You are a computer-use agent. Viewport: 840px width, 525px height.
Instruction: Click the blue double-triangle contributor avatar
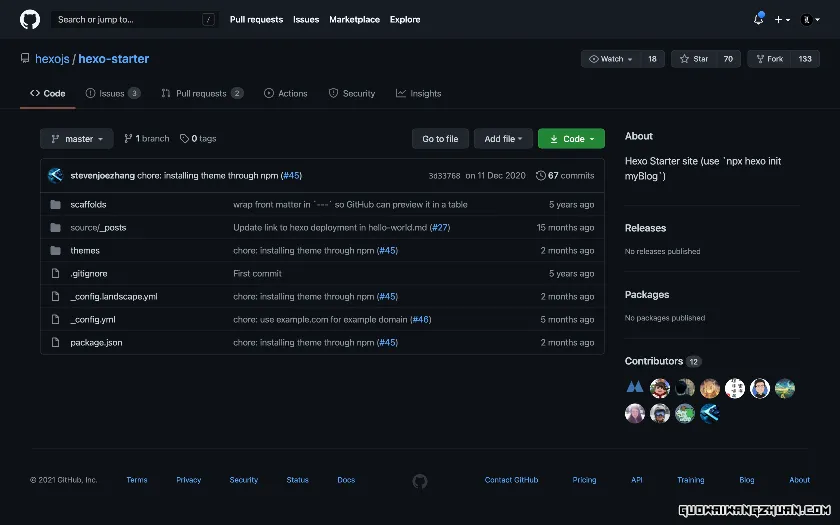[635, 388]
